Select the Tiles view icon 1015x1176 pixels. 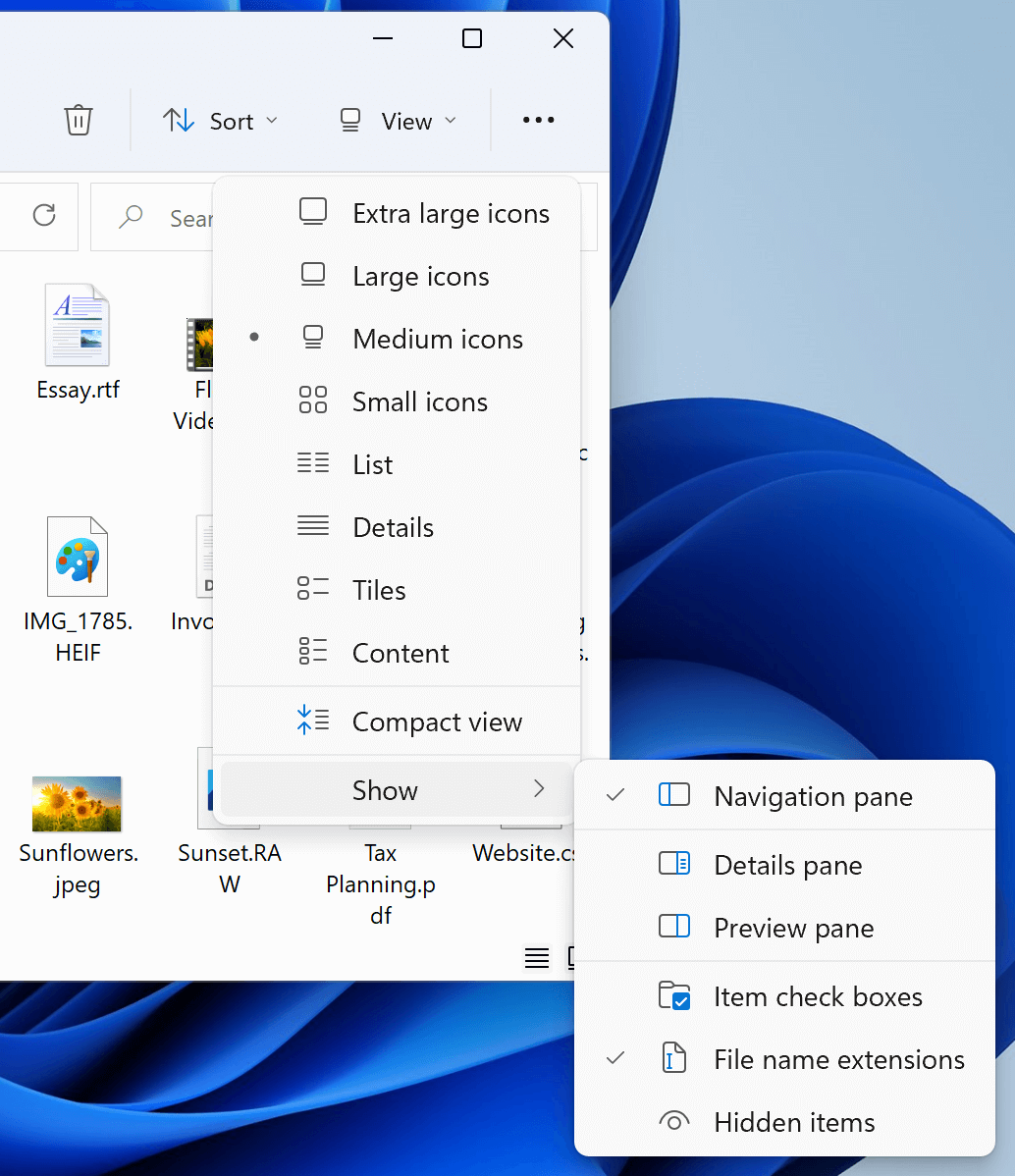pyautogui.click(x=313, y=588)
